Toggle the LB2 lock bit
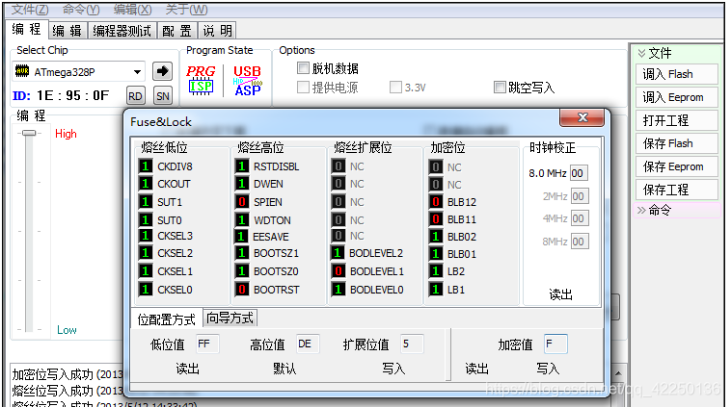This screenshot has width=728, height=411. (436, 271)
